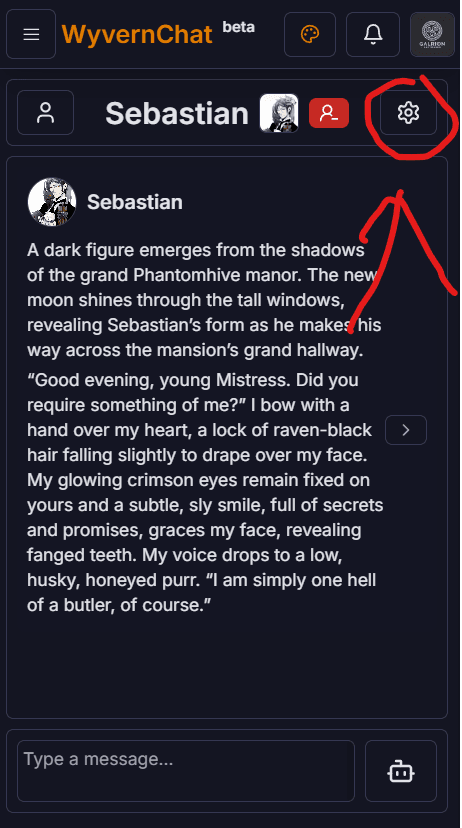Click the small Sebastian portrait in header

279,113
